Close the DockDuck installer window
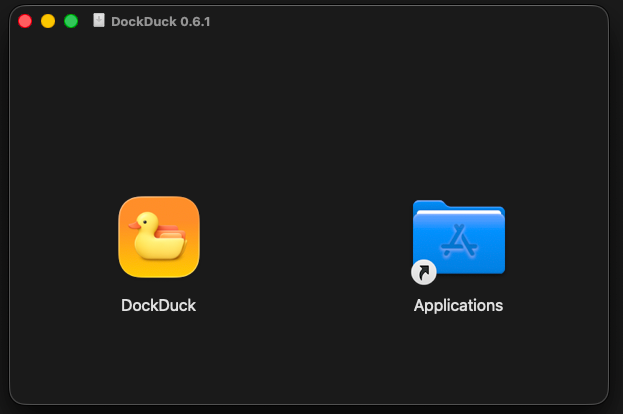Screen dimensions: 623x414 (x=25, y=21)
